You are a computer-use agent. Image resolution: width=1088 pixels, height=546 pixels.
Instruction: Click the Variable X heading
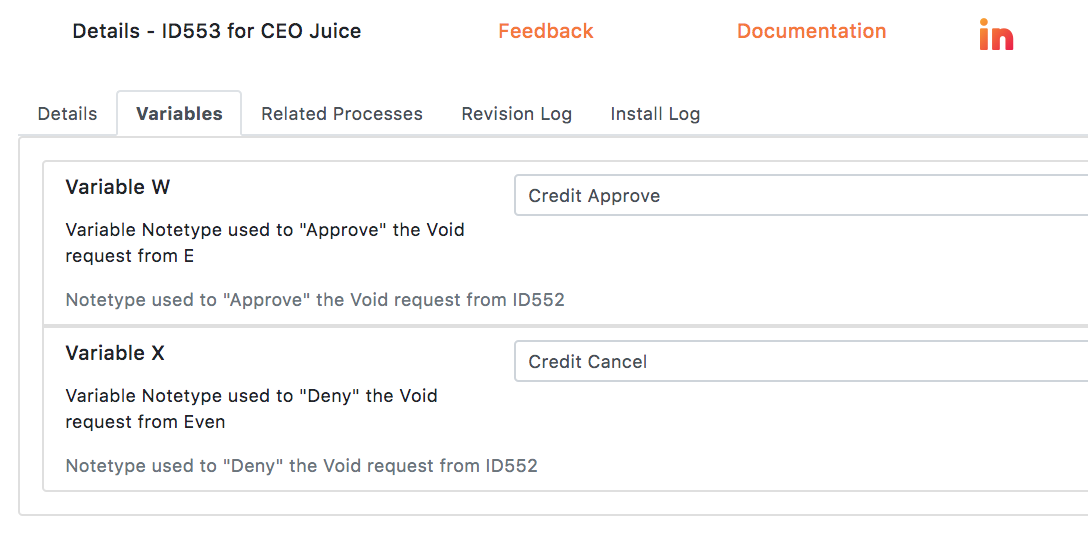click(114, 353)
